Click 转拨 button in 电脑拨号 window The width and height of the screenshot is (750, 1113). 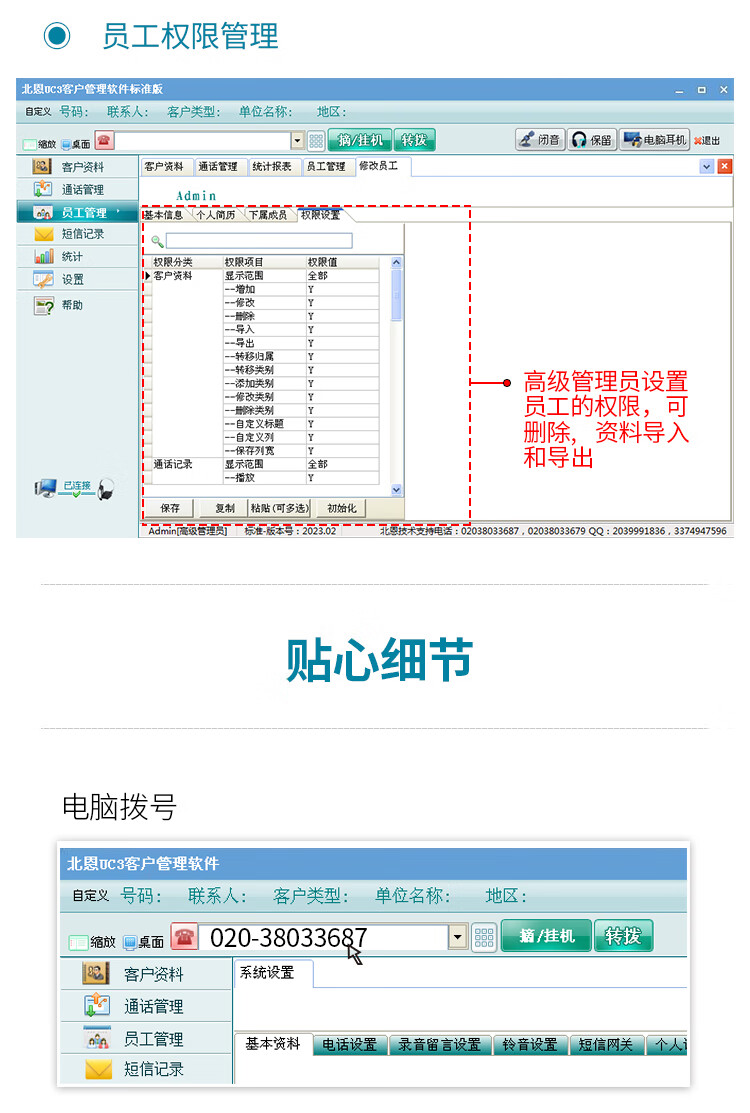point(623,936)
